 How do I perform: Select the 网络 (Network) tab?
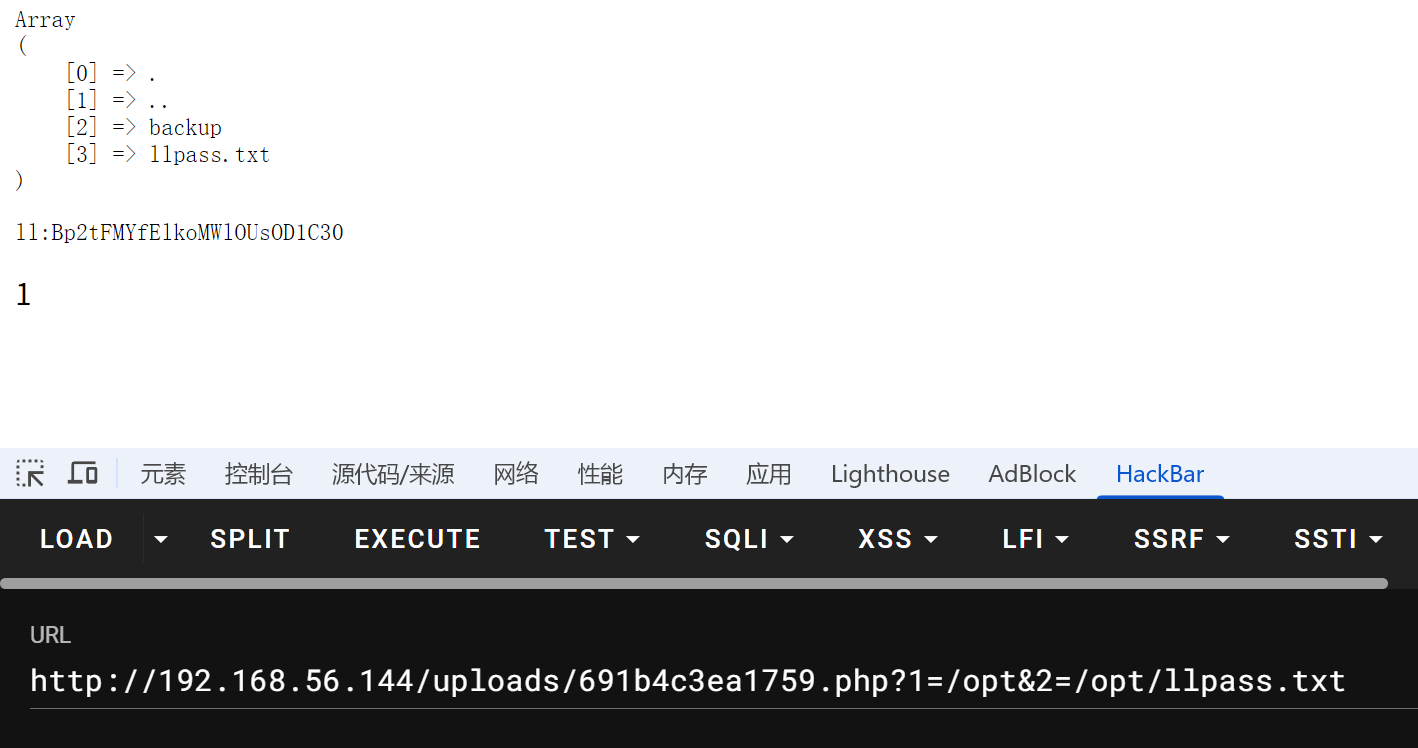516,474
